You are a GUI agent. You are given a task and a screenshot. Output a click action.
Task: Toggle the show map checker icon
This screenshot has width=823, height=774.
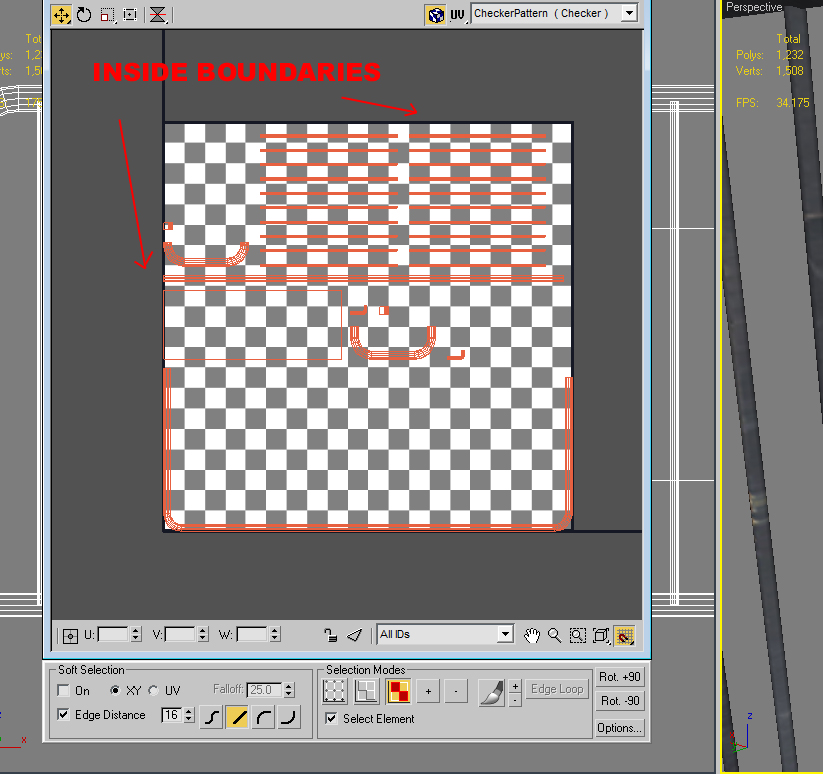[435, 14]
